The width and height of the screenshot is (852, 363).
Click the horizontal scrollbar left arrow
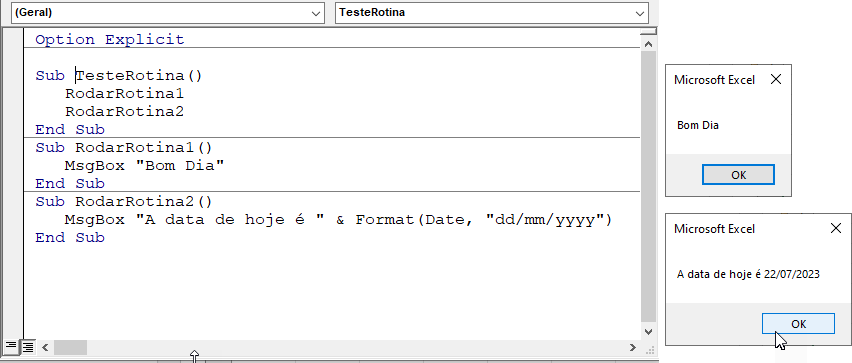coord(45,347)
